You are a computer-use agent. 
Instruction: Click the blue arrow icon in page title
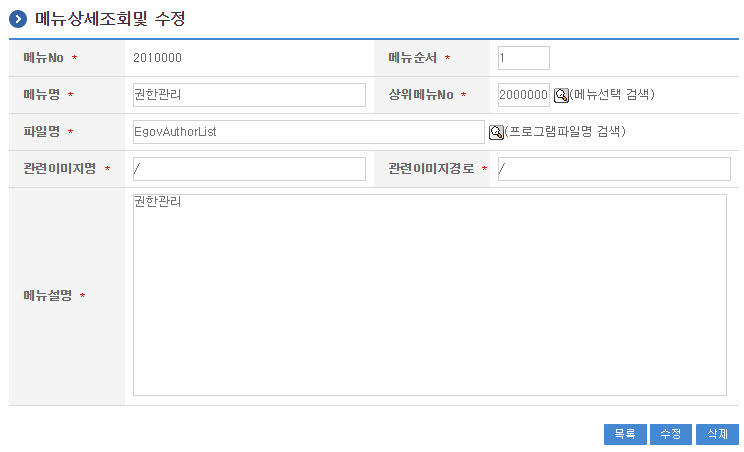pyautogui.click(x=18, y=19)
